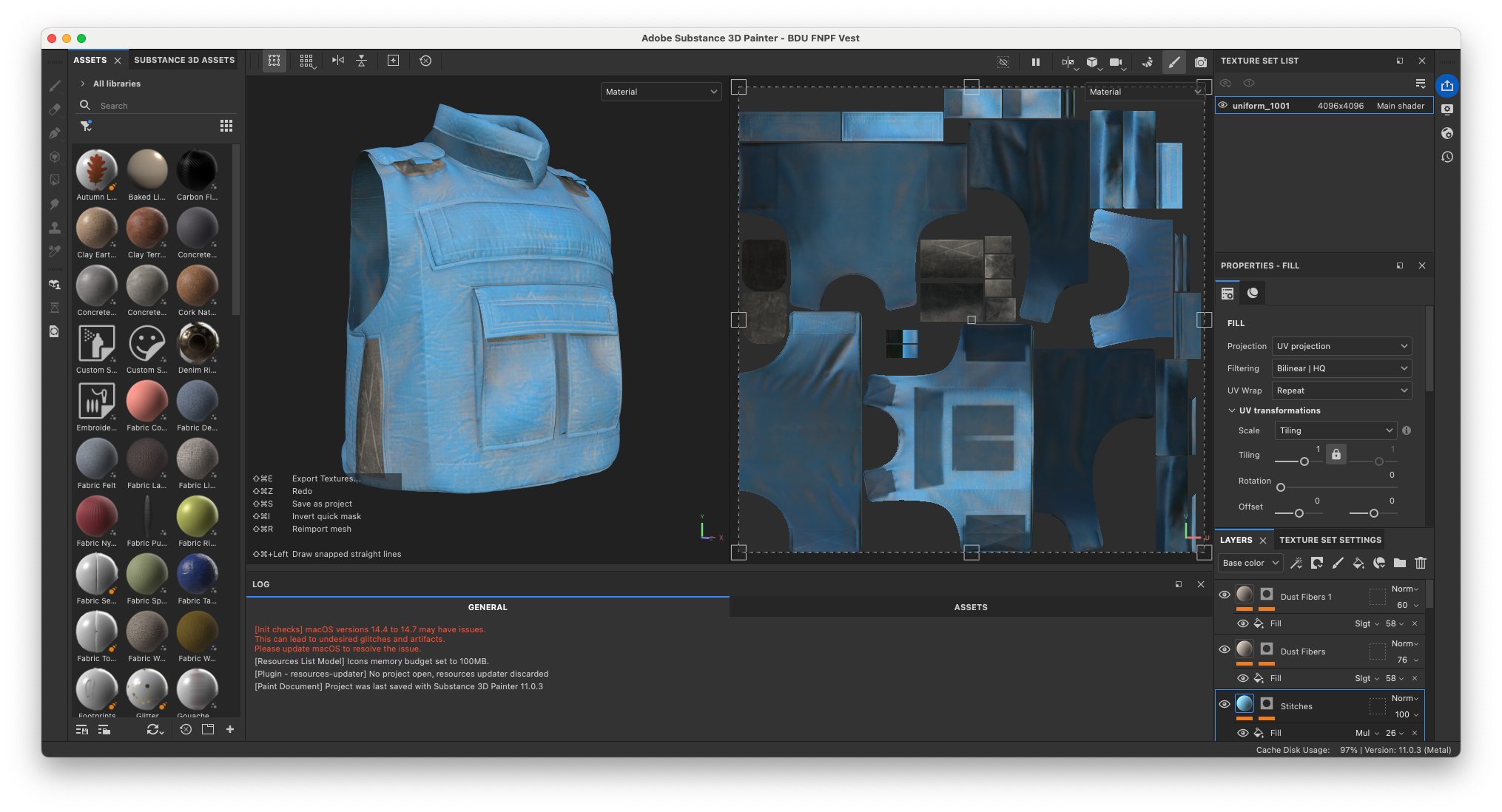Remove the Fill effect under Dust Fibers 1

[x=1415, y=623]
